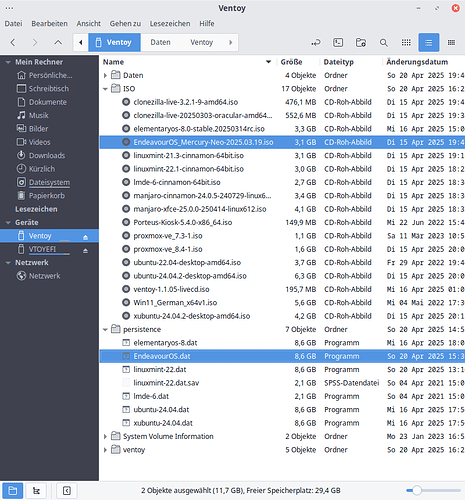
Task: Collapse the persistence folder
Action: pos(105,329)
